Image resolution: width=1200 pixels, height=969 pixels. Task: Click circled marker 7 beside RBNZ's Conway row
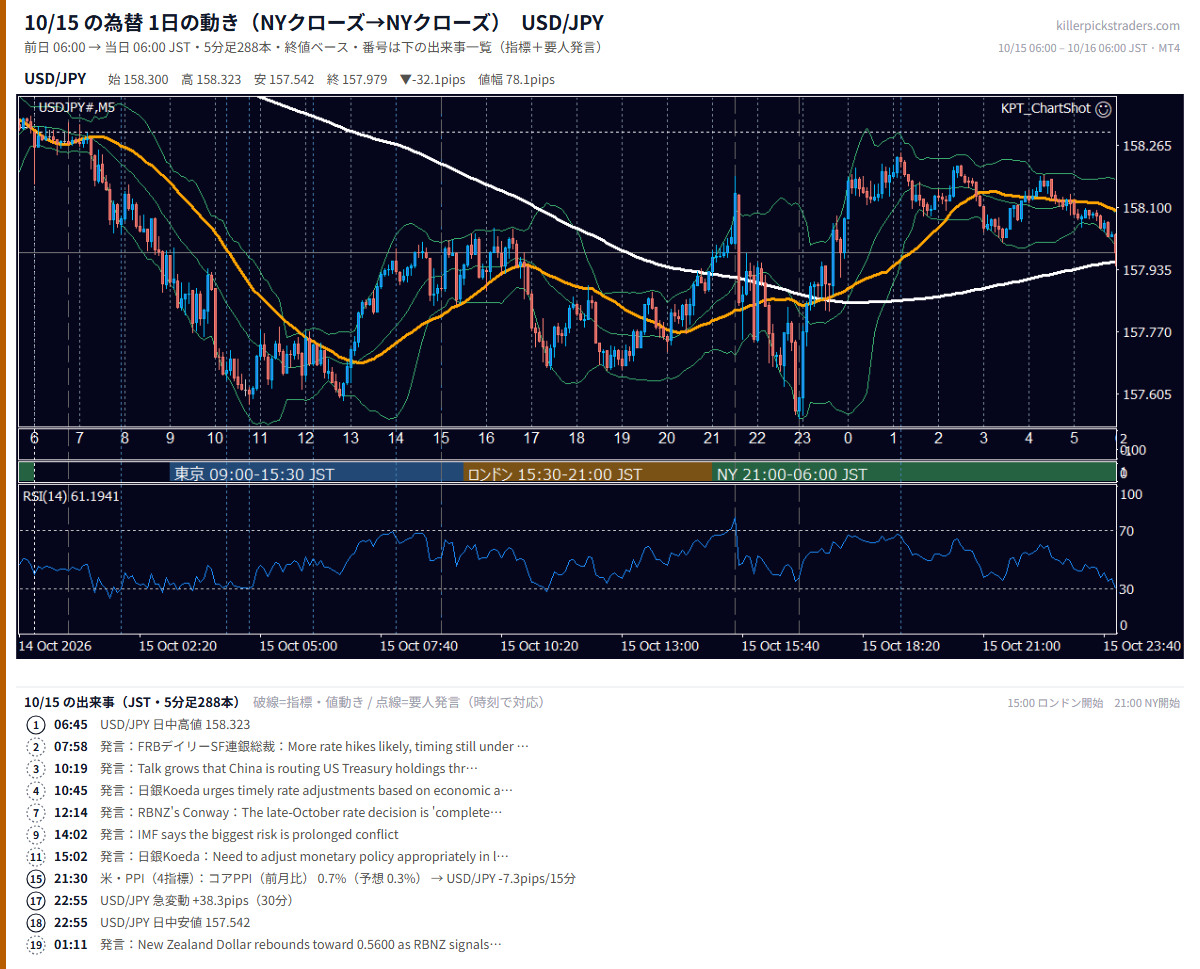37,813
